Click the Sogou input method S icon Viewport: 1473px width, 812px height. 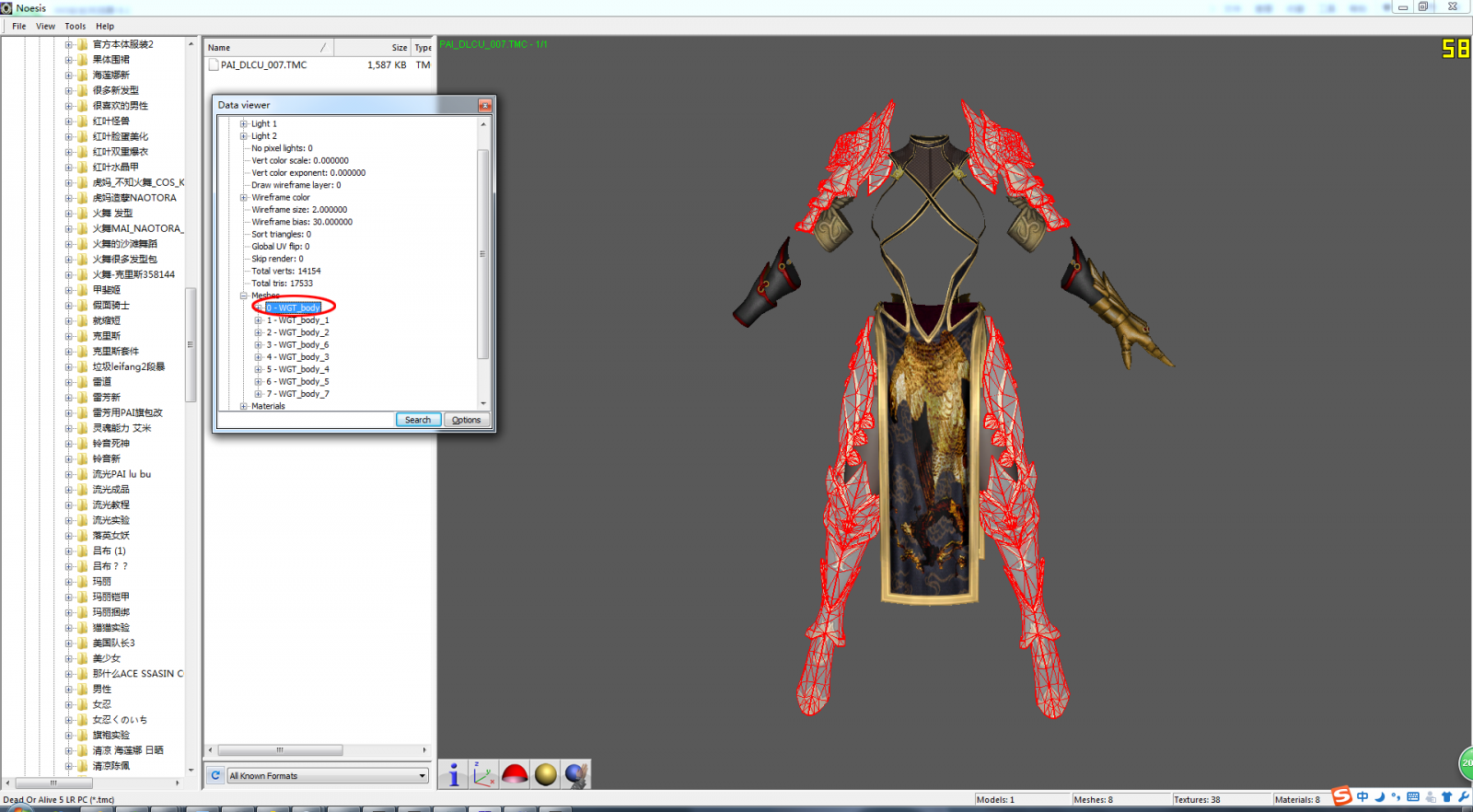click(1342, 796)
